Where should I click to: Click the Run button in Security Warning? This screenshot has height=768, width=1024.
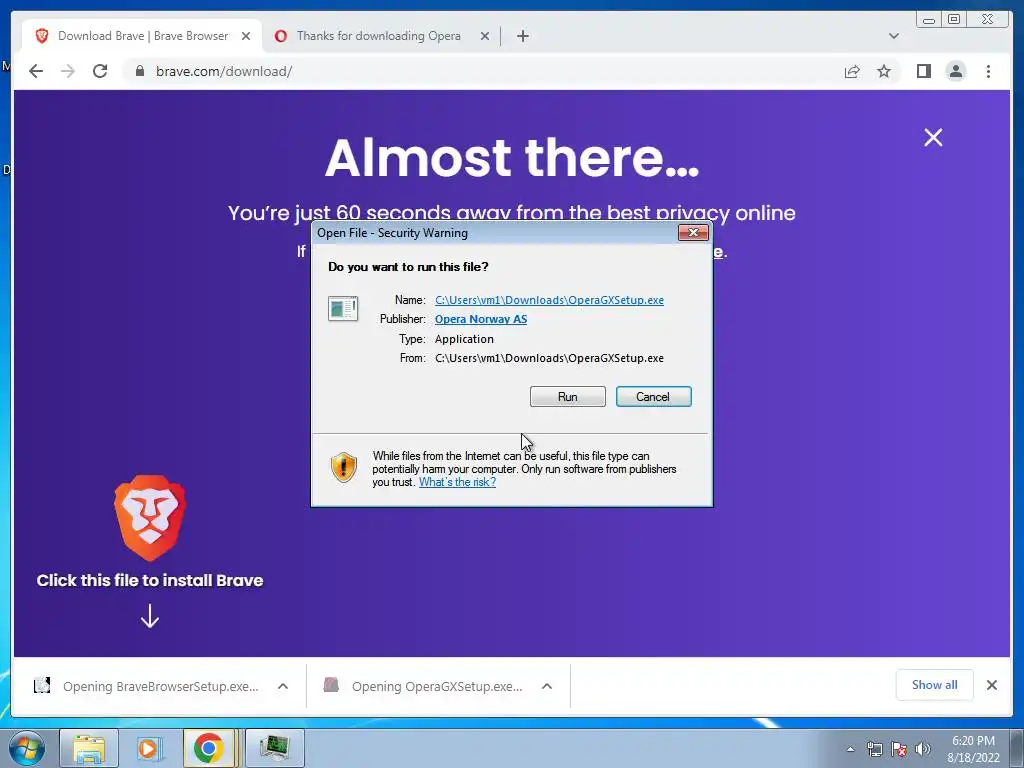[568, 396]
